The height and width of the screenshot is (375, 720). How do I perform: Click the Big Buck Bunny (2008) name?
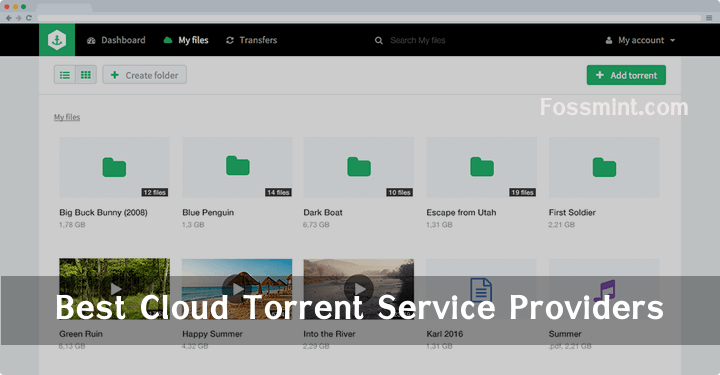(103, 213)
